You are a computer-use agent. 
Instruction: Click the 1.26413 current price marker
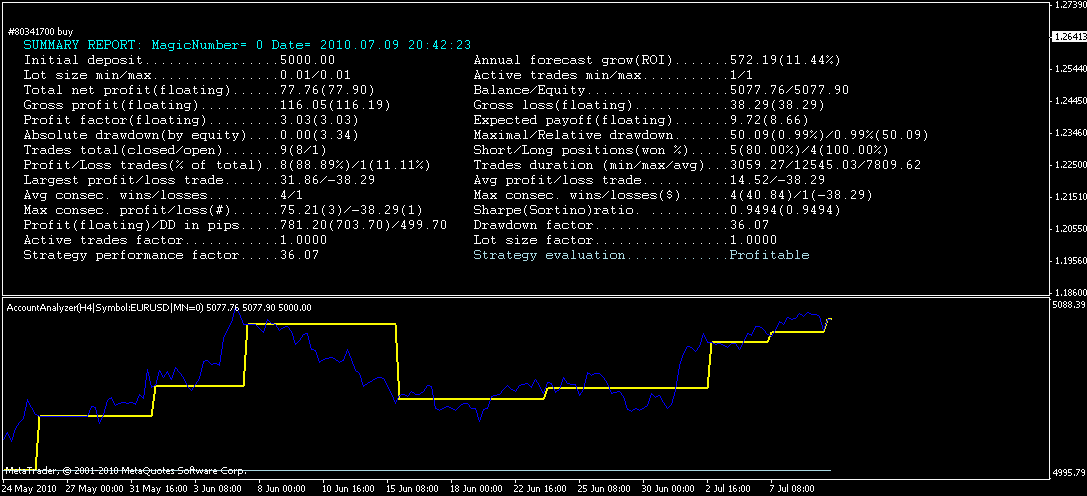pos(1070,36)
